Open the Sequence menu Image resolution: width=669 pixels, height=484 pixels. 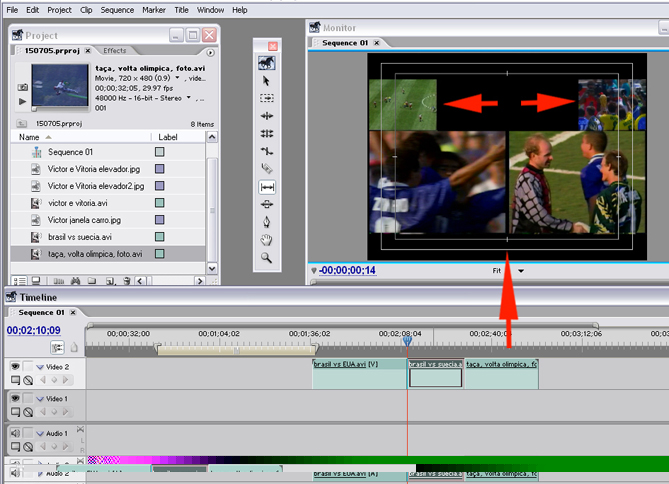pyautogui.click(x=117, y=9)
